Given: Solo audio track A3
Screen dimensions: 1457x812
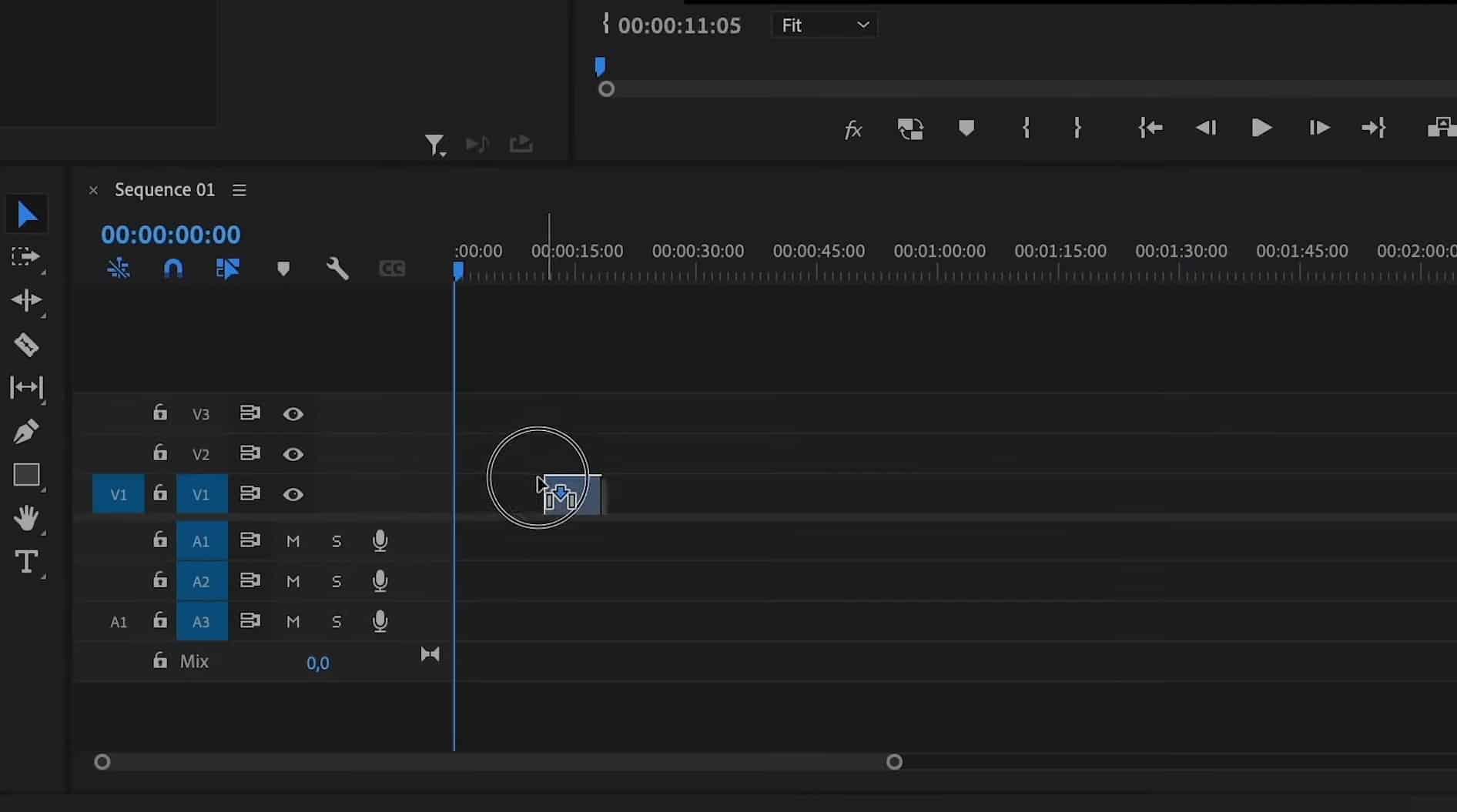Looking at the screenshot, I should click(x=337, y=621).
